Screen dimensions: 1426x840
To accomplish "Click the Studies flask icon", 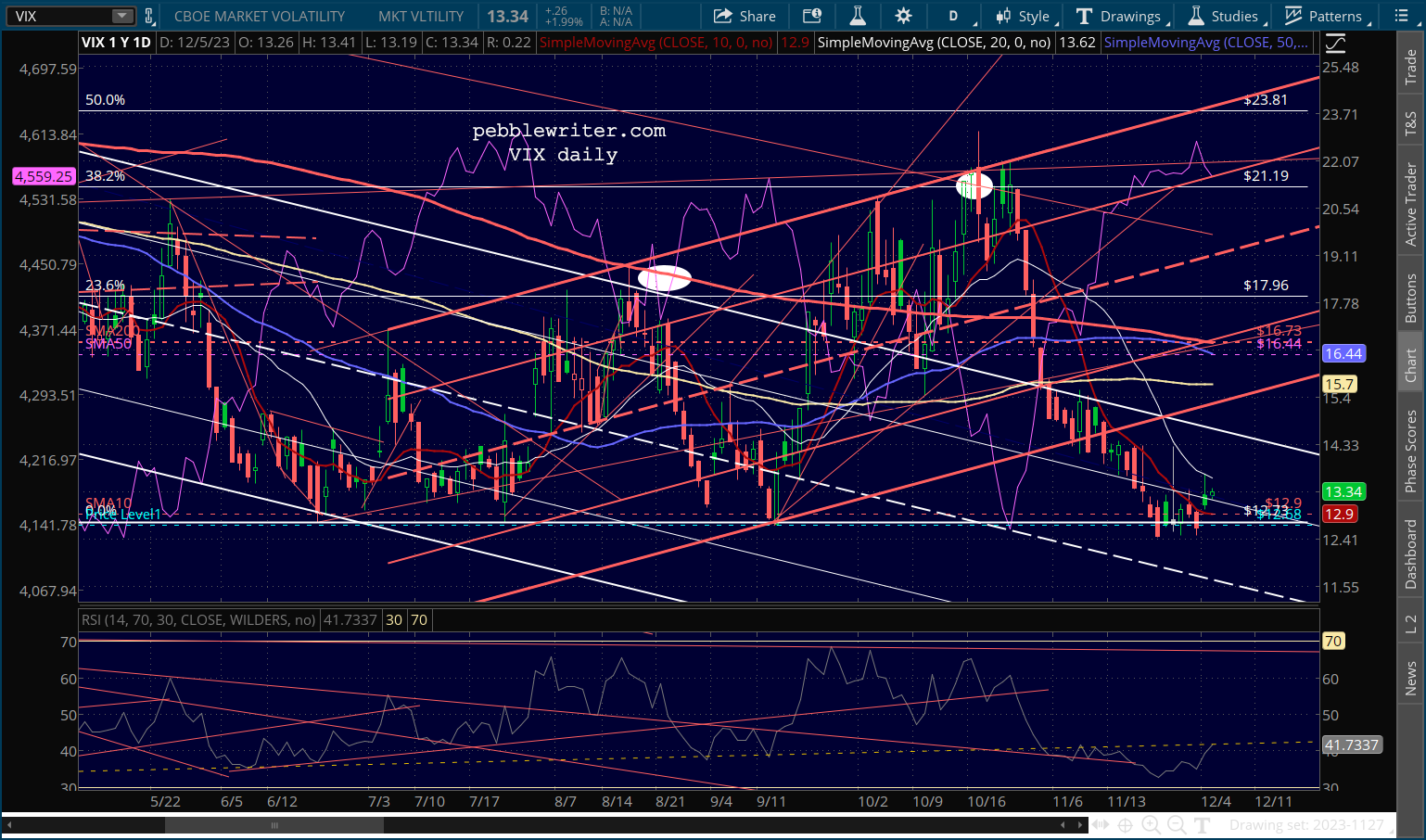I will tap(1196, 16).
